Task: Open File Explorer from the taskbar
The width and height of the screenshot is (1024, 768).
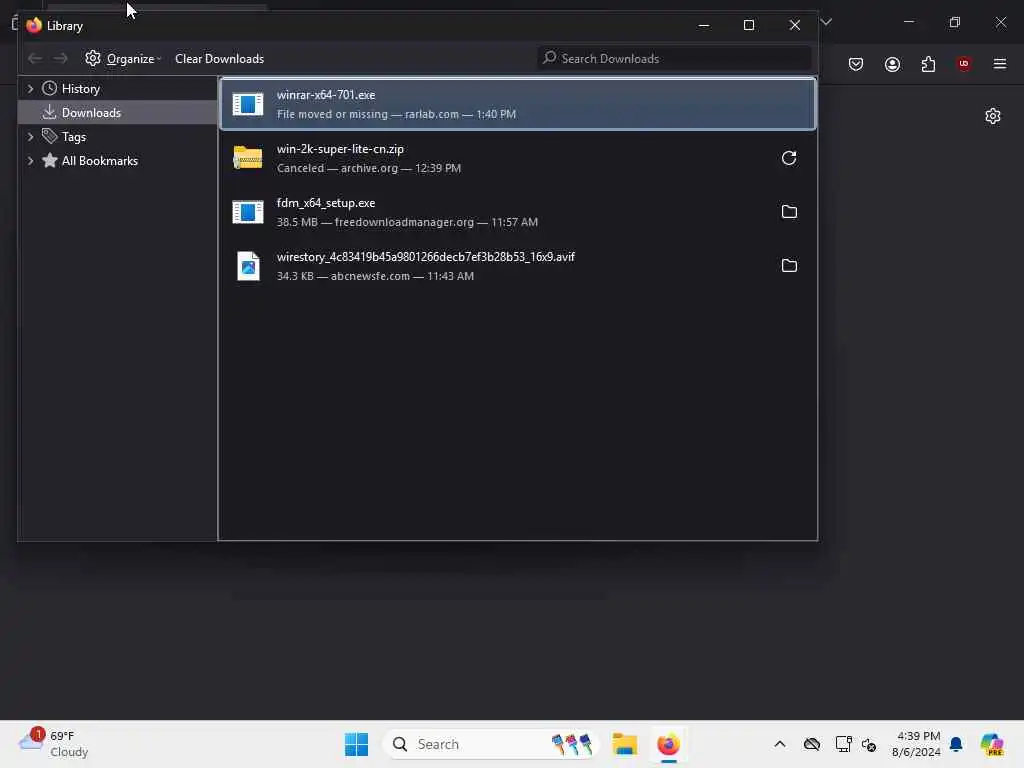Action: [624, 744]
